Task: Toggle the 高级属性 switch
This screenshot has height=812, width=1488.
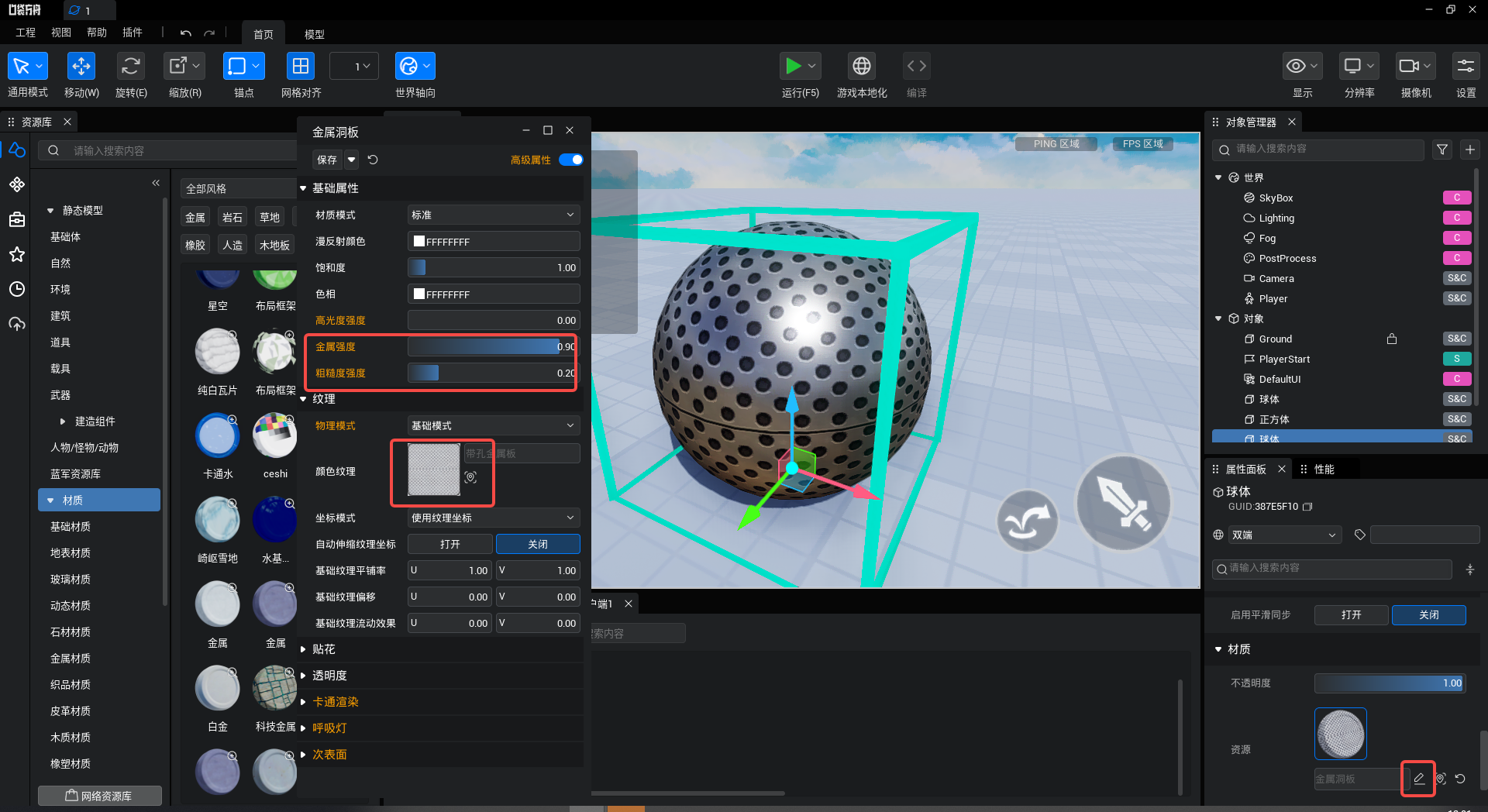Action: pyautogui.click(x=571, y=160)
